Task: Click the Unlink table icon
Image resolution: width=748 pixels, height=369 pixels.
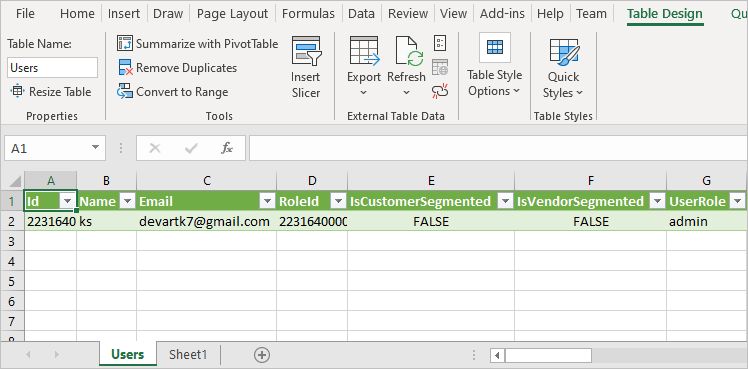Action: [440, 91]
